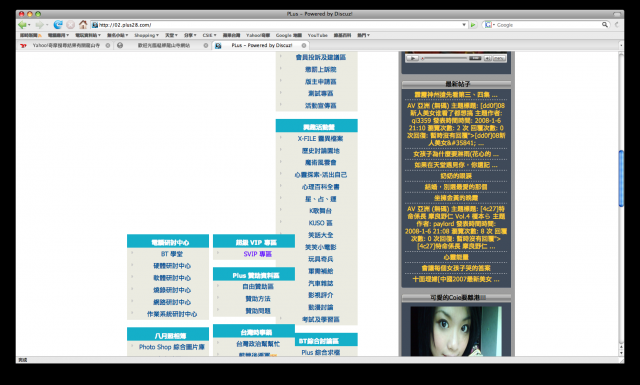640x385 pixels.
Task: Open the 玩具奇兵 forum link
Action: (320, 259)
